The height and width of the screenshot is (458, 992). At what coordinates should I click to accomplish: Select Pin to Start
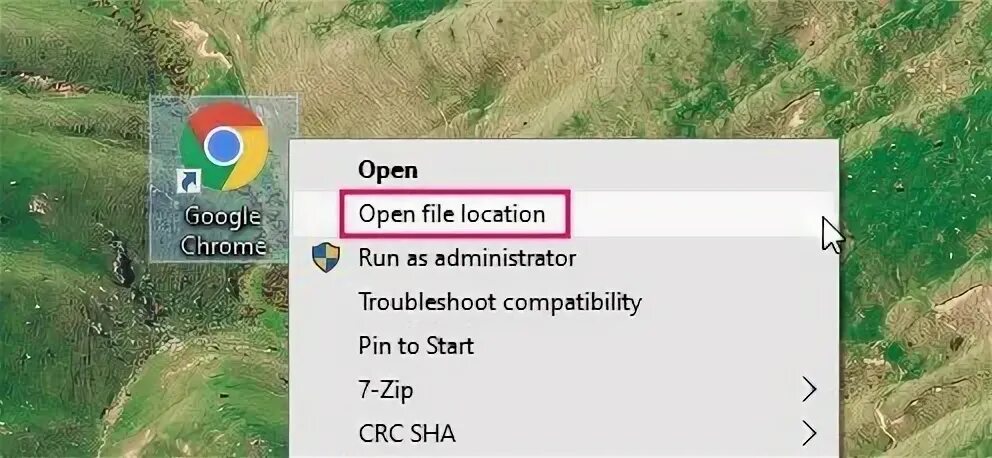pyautogui.click(x=416, y=346)
